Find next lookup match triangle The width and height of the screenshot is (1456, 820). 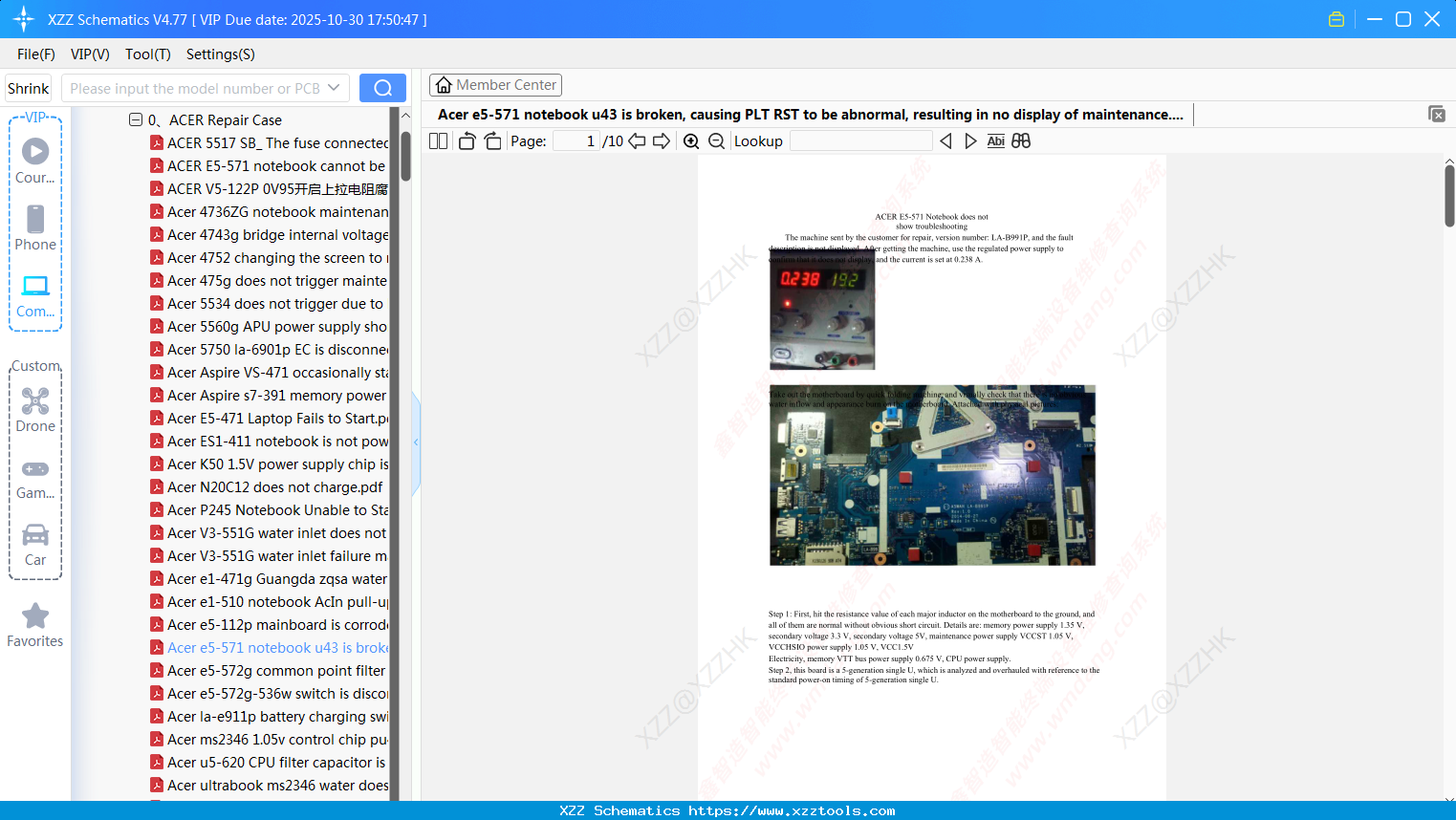click(x=970, y=141)
